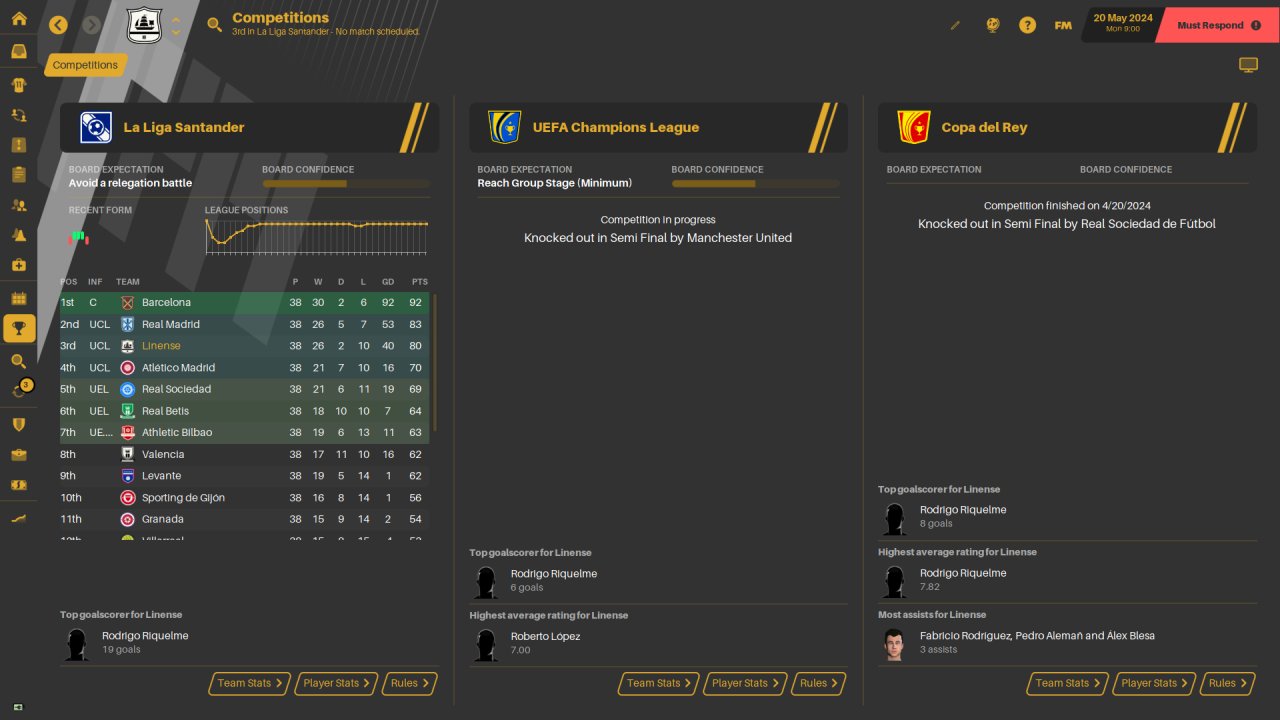Select the Competitions tab
The height and width of the screenshot is (720, 1280).
pyautogui.click(x=85, y=65)
